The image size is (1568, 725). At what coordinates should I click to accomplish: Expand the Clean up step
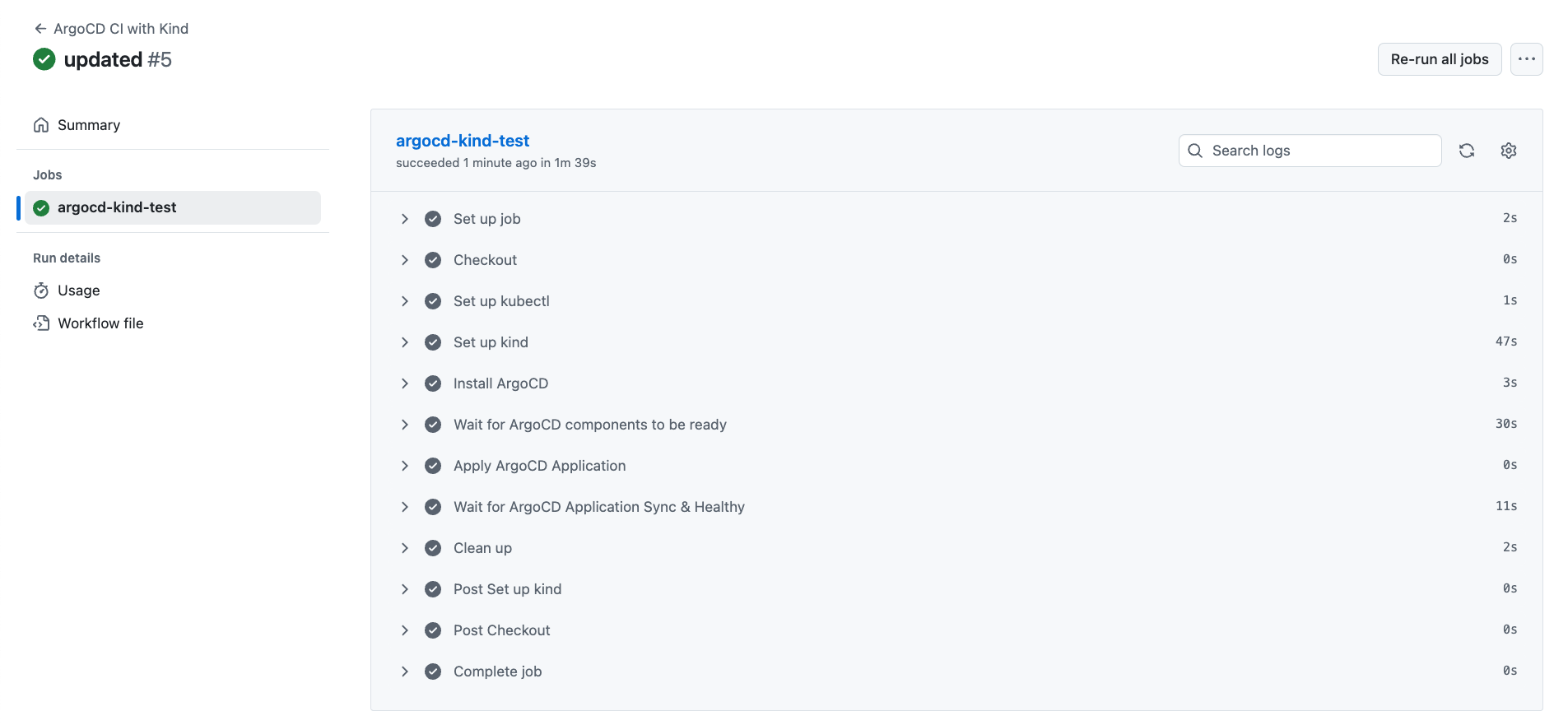pos(405,548)
